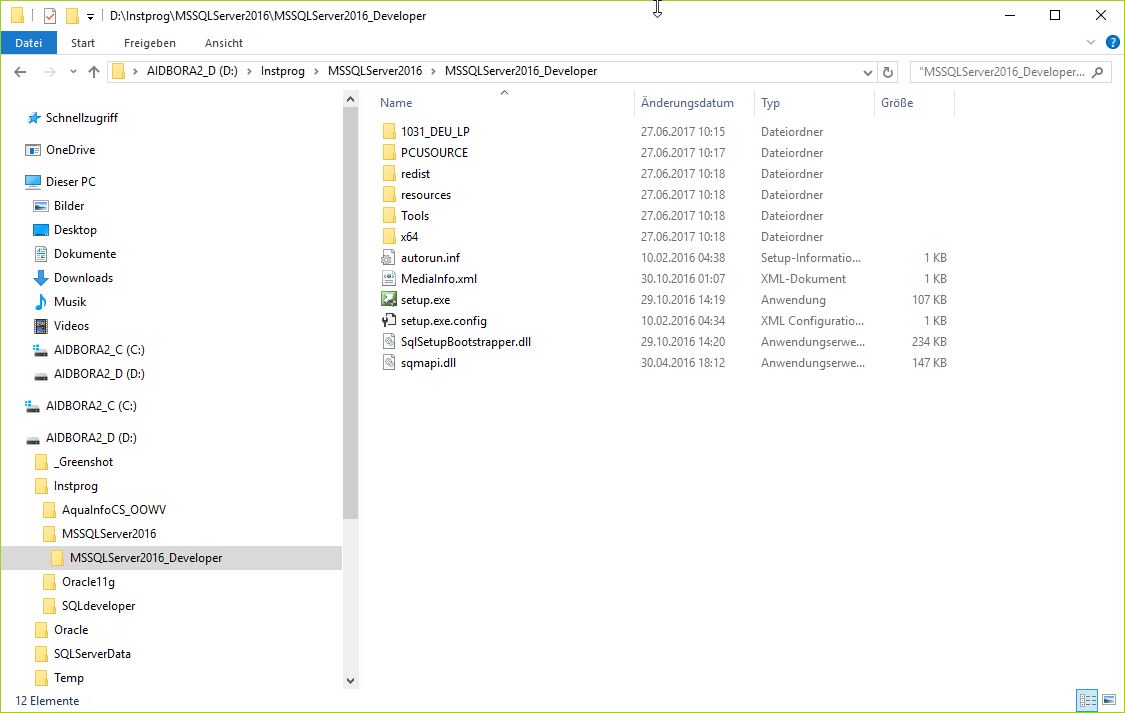The width and height of the screenshot is (1125, 713).
Task: Refresh the current folder view
Action: [x=888, y=72]
